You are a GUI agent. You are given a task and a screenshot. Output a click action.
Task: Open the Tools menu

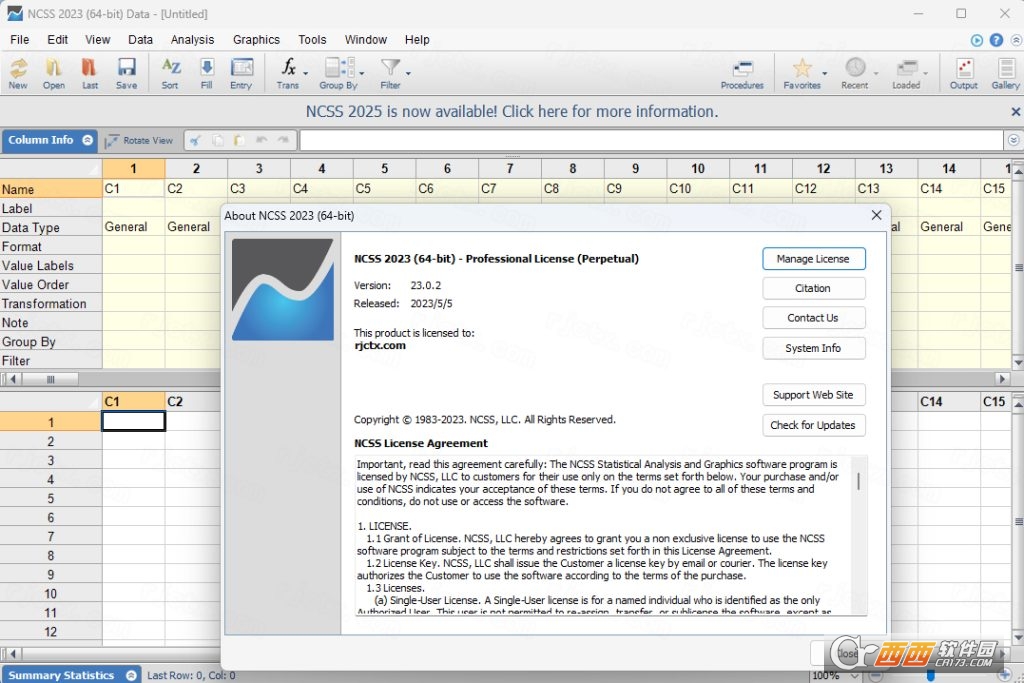click(x=312, y=40)
